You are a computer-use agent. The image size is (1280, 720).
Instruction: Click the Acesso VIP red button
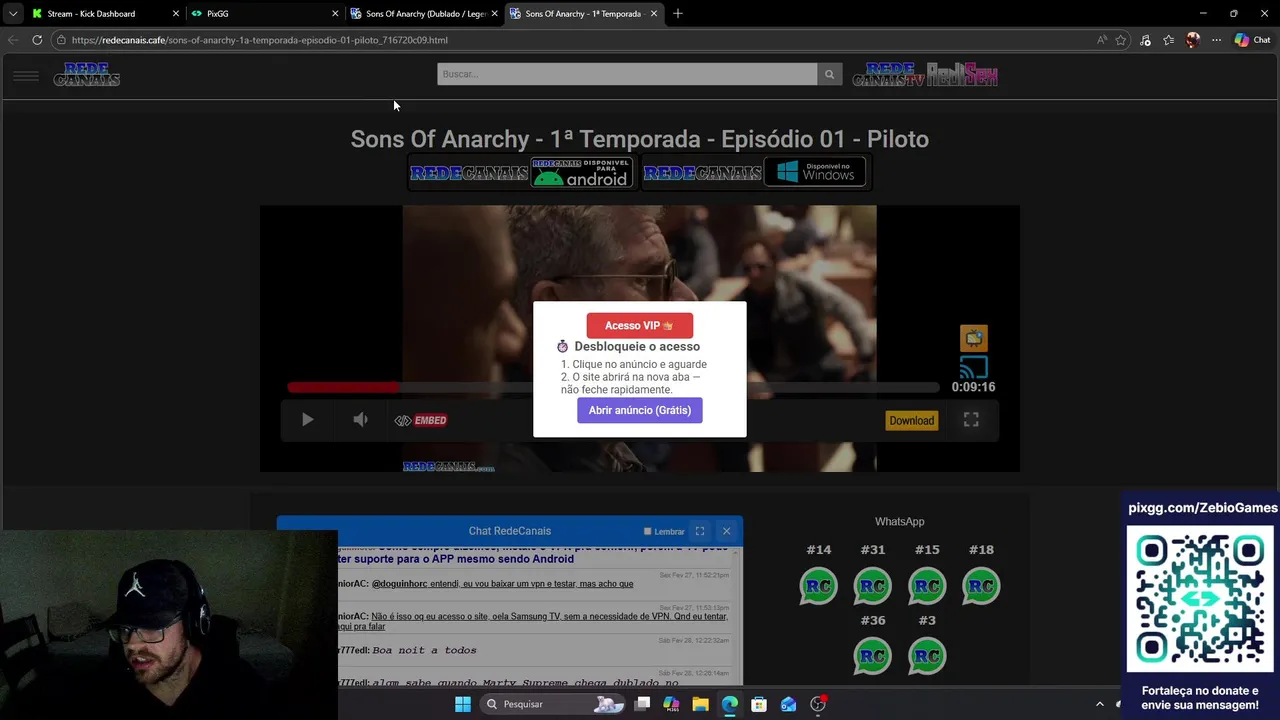640,325
